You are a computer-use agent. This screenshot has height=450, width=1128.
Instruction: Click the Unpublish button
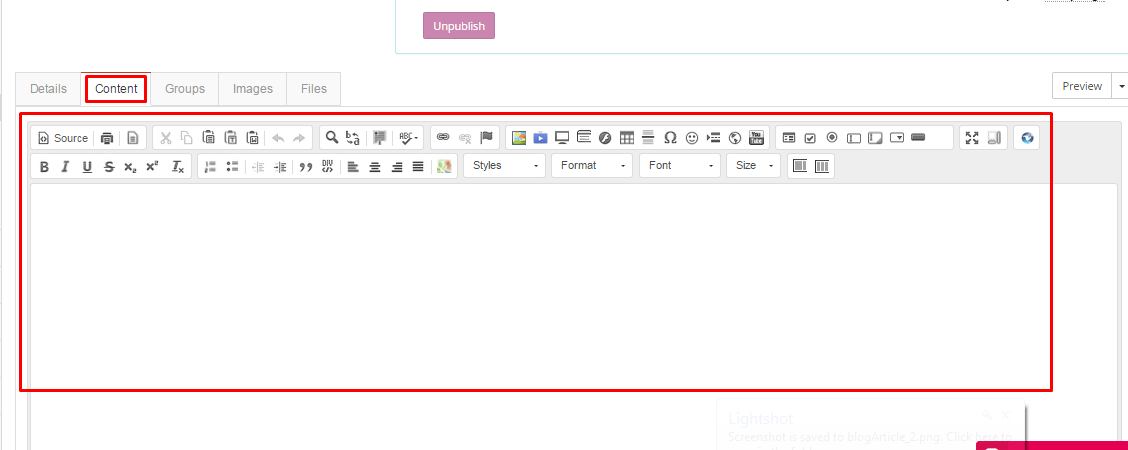coord(459,26)
